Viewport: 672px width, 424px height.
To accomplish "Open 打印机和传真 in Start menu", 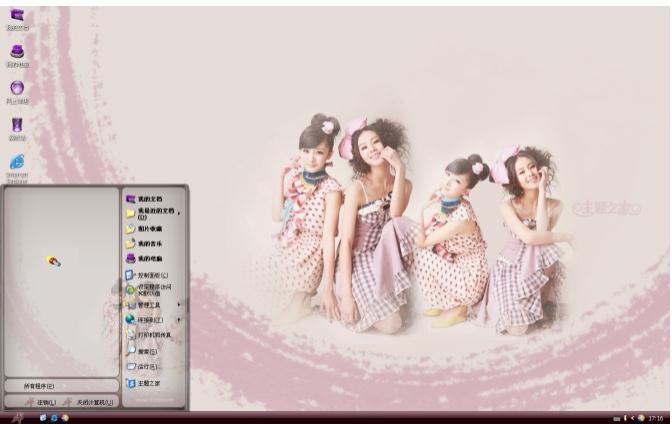I will click(x=149, y=335).
